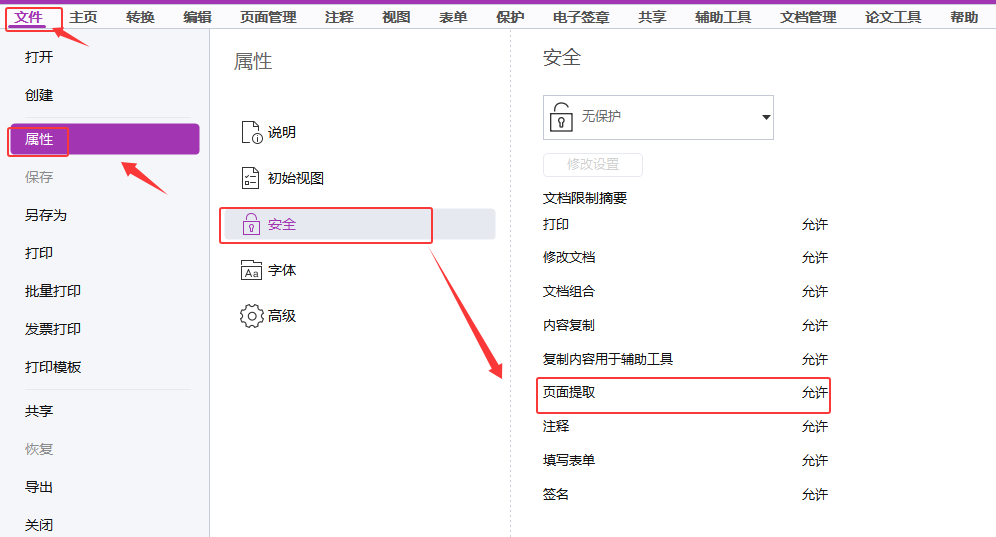Expand the 无保护 security dropdown arrow
This screenshot has width=996, height=537.
766,117
